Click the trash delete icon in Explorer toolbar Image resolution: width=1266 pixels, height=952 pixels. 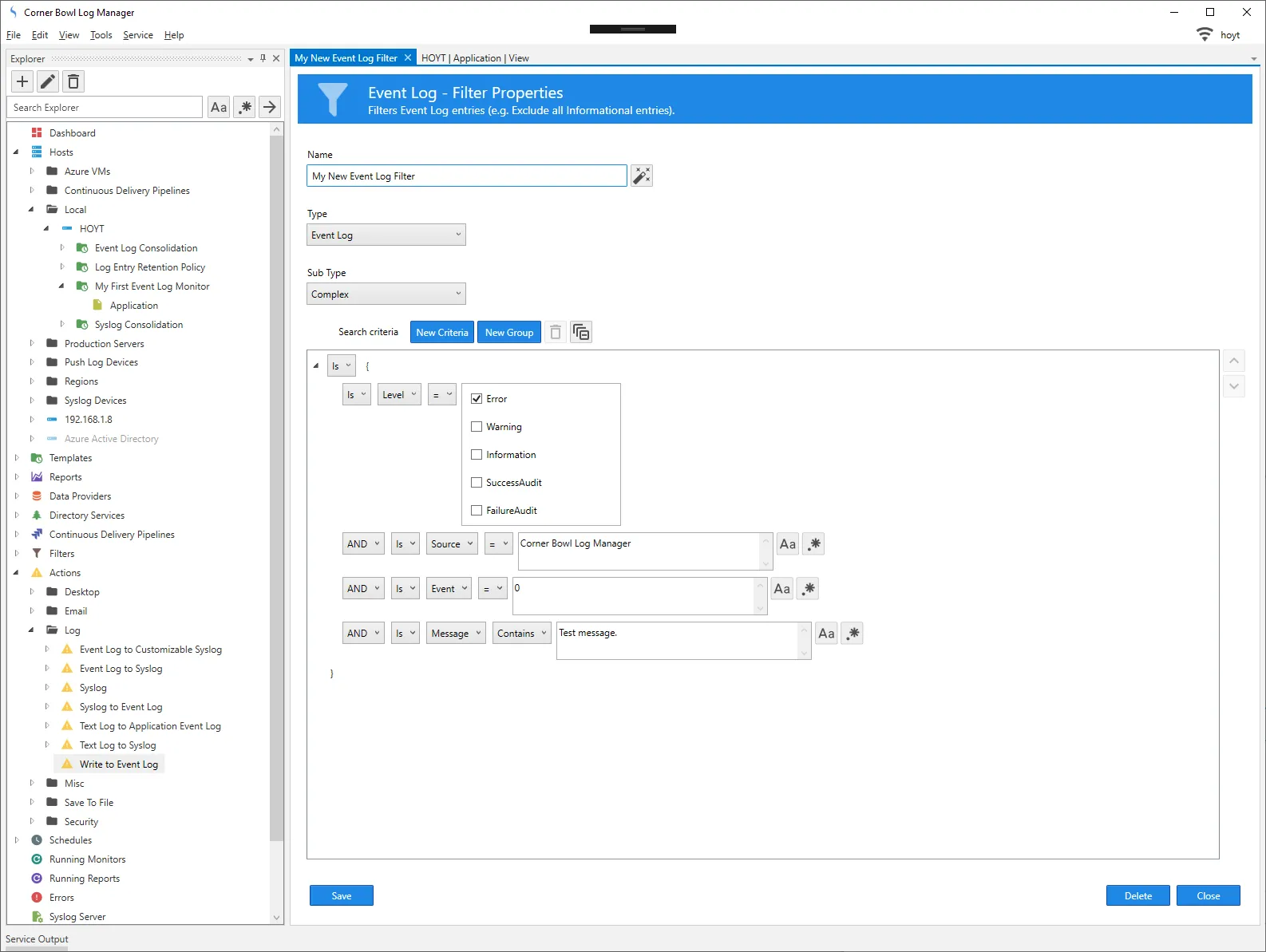pyautogui.click(x=73, y=81)
